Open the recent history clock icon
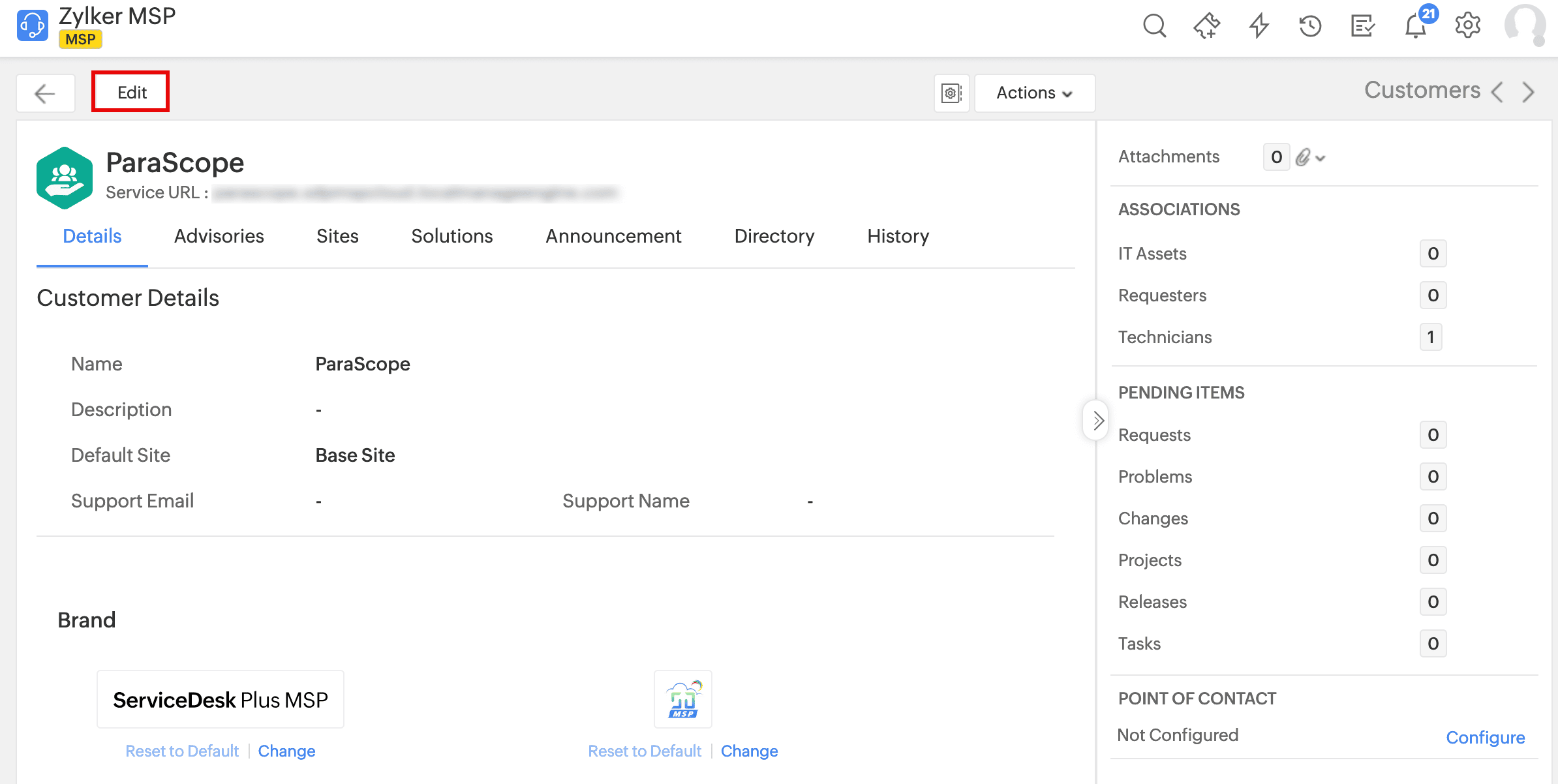 coord(1310,26)
